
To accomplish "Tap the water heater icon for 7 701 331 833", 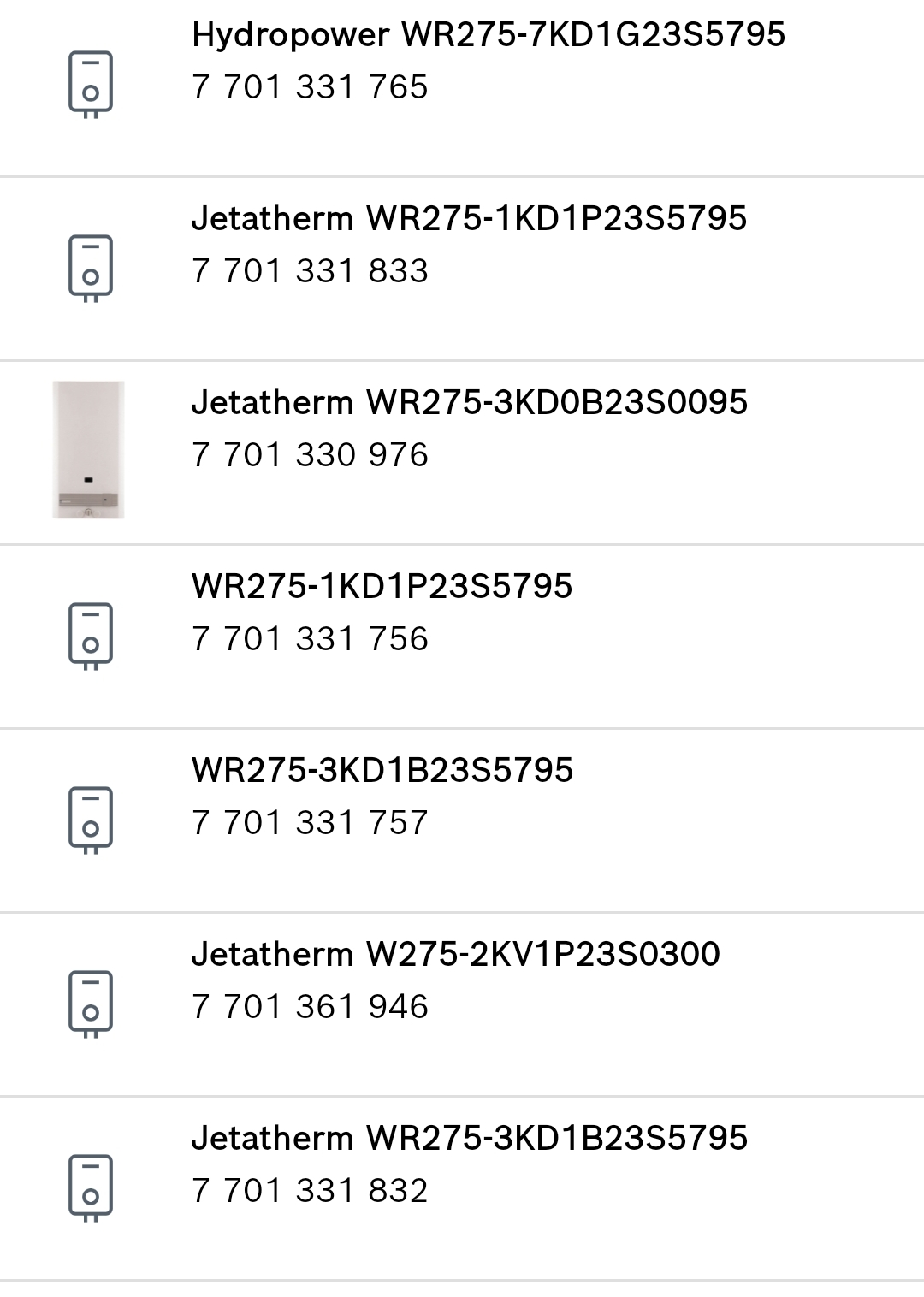I will coord(91,269).
